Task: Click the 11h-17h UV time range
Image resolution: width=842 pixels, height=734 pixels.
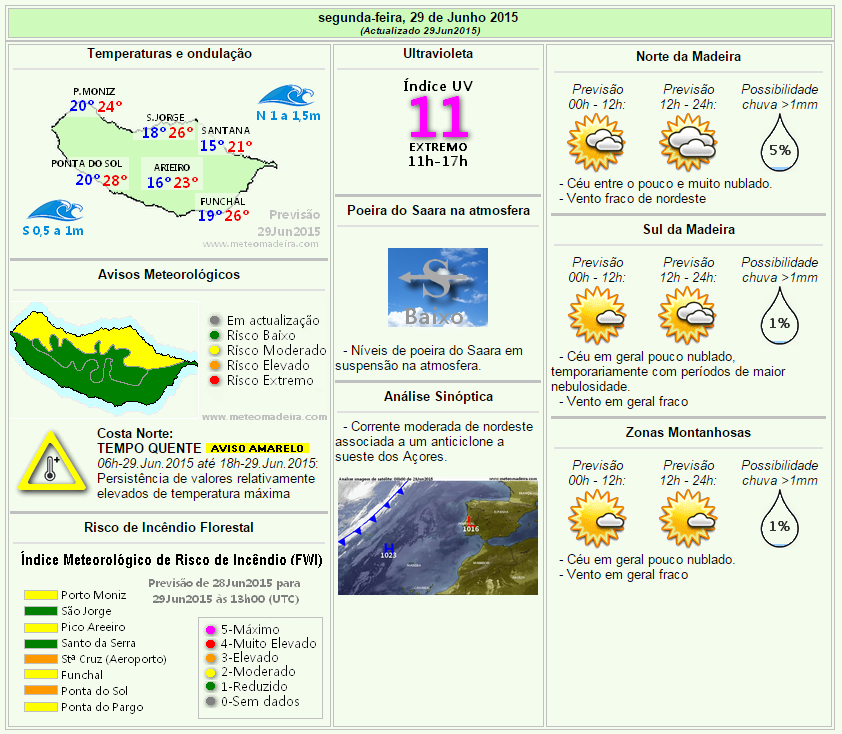Action: point(438,161)
